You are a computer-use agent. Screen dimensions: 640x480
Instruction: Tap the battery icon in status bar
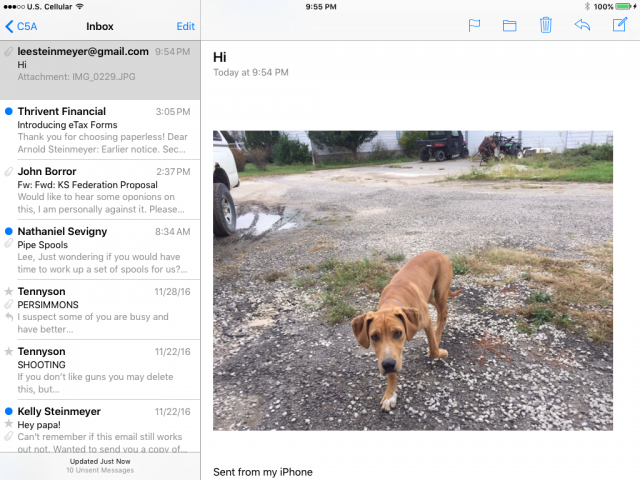(x=625, y=6)
